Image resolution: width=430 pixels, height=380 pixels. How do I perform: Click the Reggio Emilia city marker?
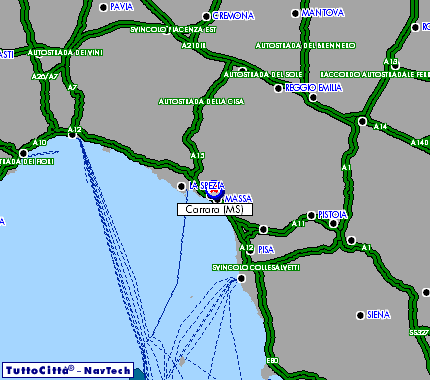pyautogui.click(x=278, y=88)
